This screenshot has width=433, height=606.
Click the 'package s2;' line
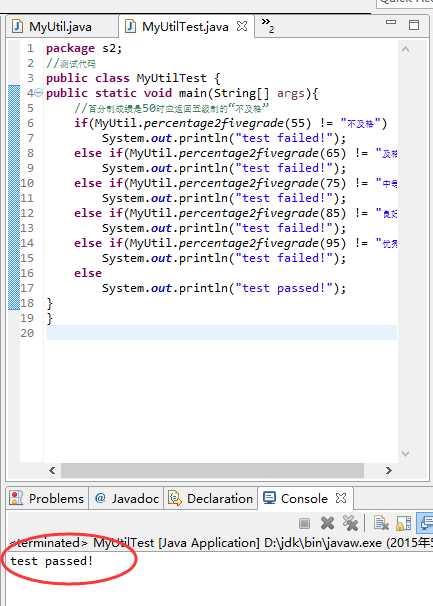click(84, 49)
